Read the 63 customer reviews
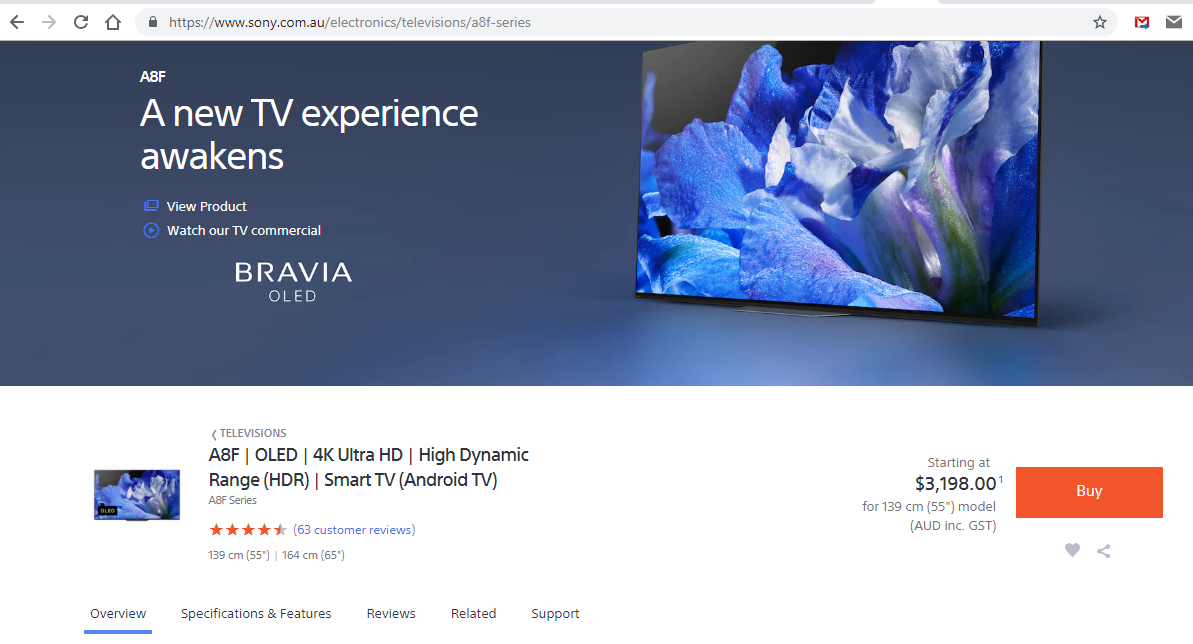The width and height of the screenshot is (1193, 644). pyautogui.click(x=354, y=530)
